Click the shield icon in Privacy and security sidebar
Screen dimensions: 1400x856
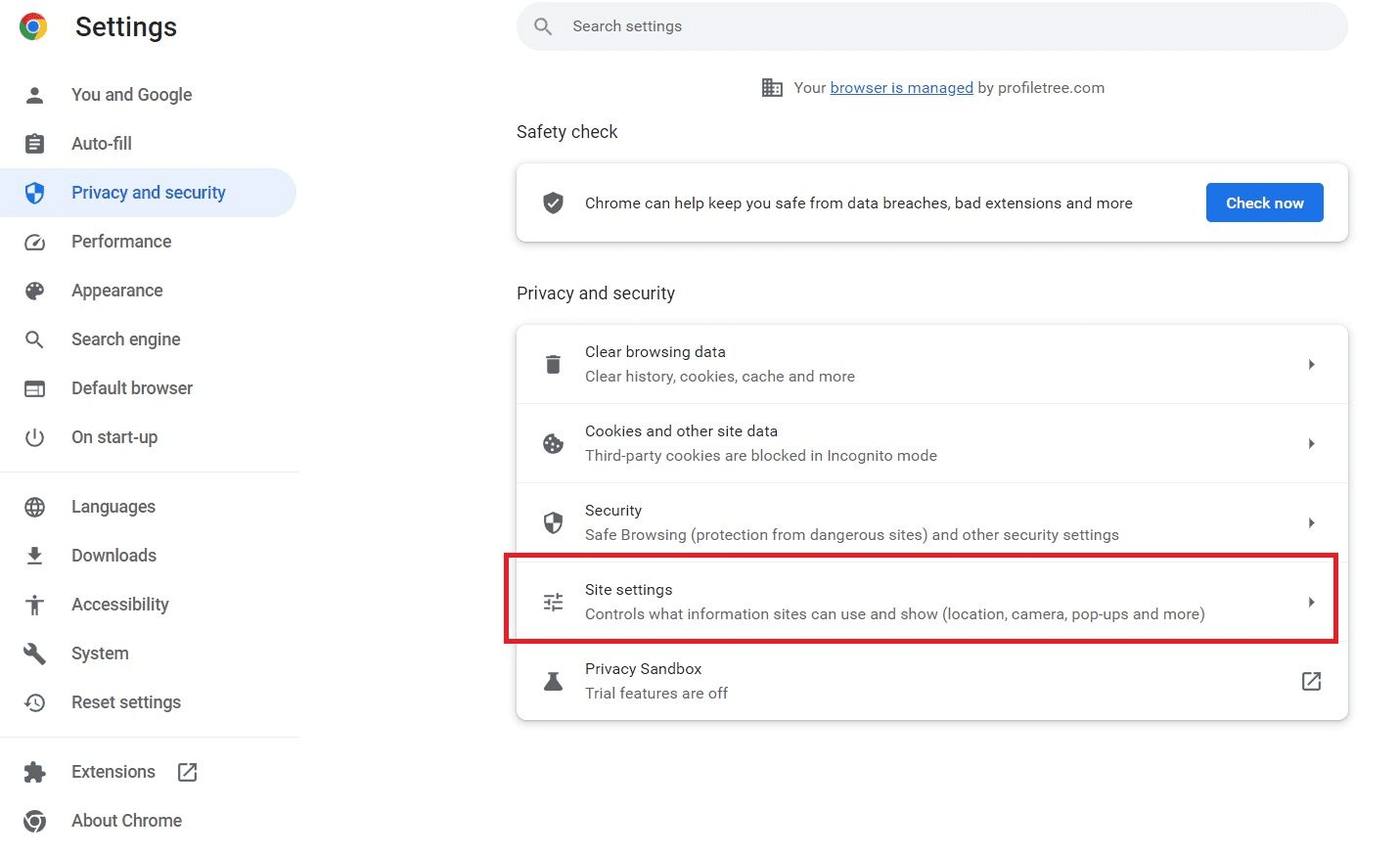point(34,193)
